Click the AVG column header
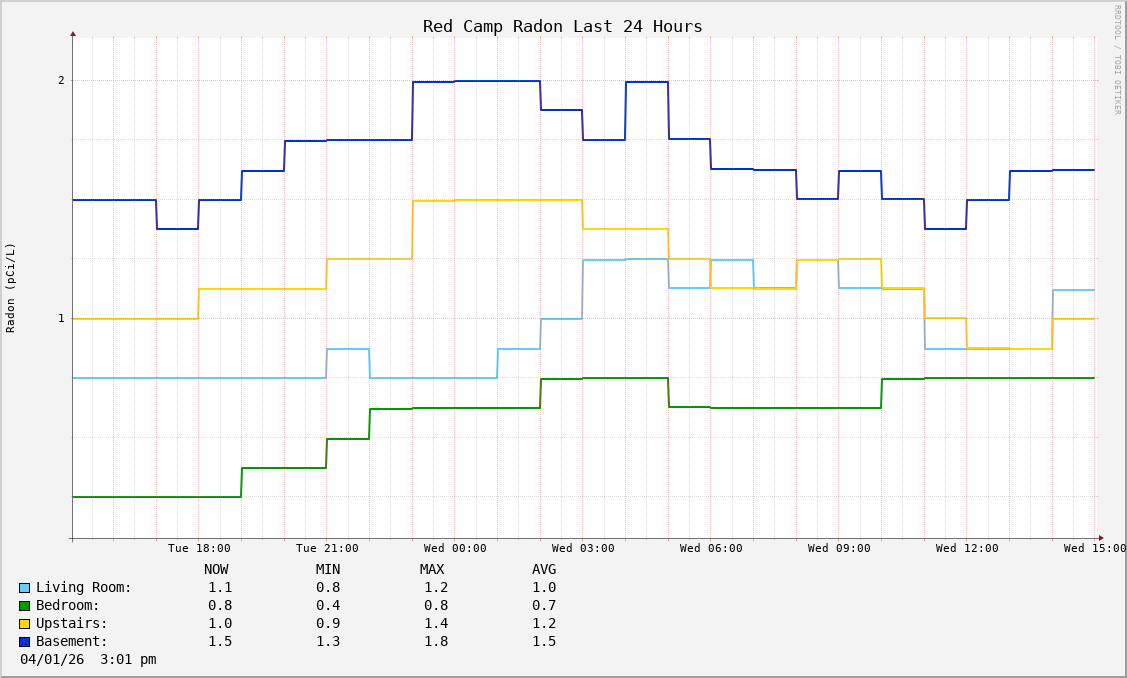Screen dimensions: 1127x678 point(544,570)
